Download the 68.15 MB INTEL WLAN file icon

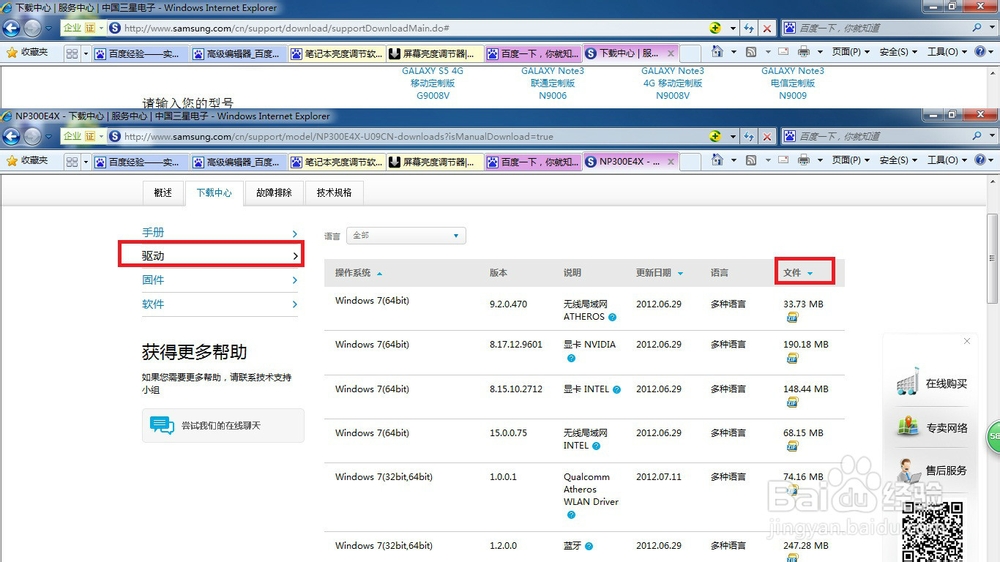click(792, 446)
